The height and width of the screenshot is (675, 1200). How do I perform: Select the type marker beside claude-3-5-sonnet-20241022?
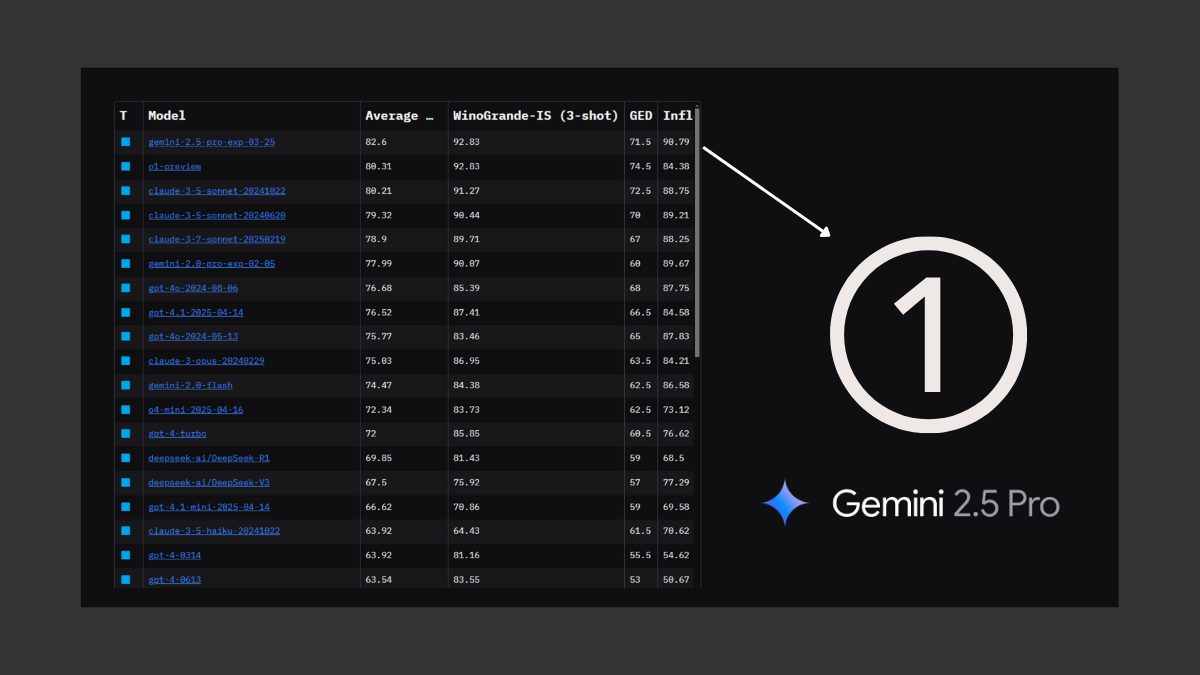pyautogui.click(x=126, y=191)
